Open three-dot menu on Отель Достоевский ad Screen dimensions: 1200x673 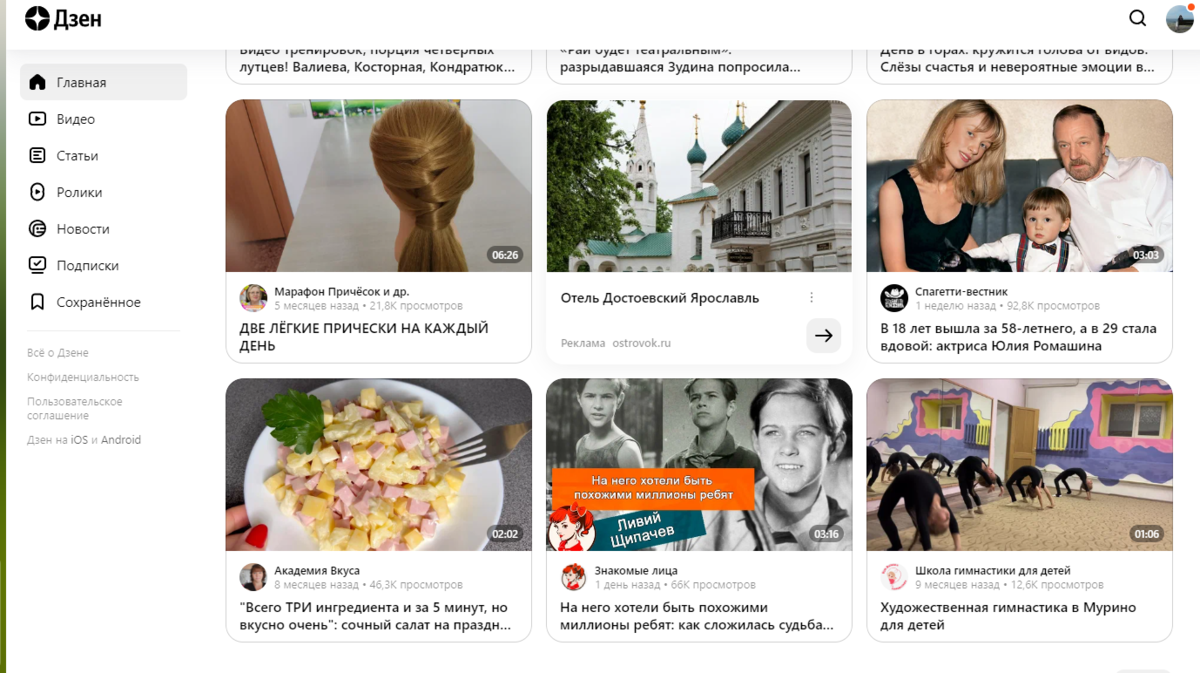pos(811,298)
